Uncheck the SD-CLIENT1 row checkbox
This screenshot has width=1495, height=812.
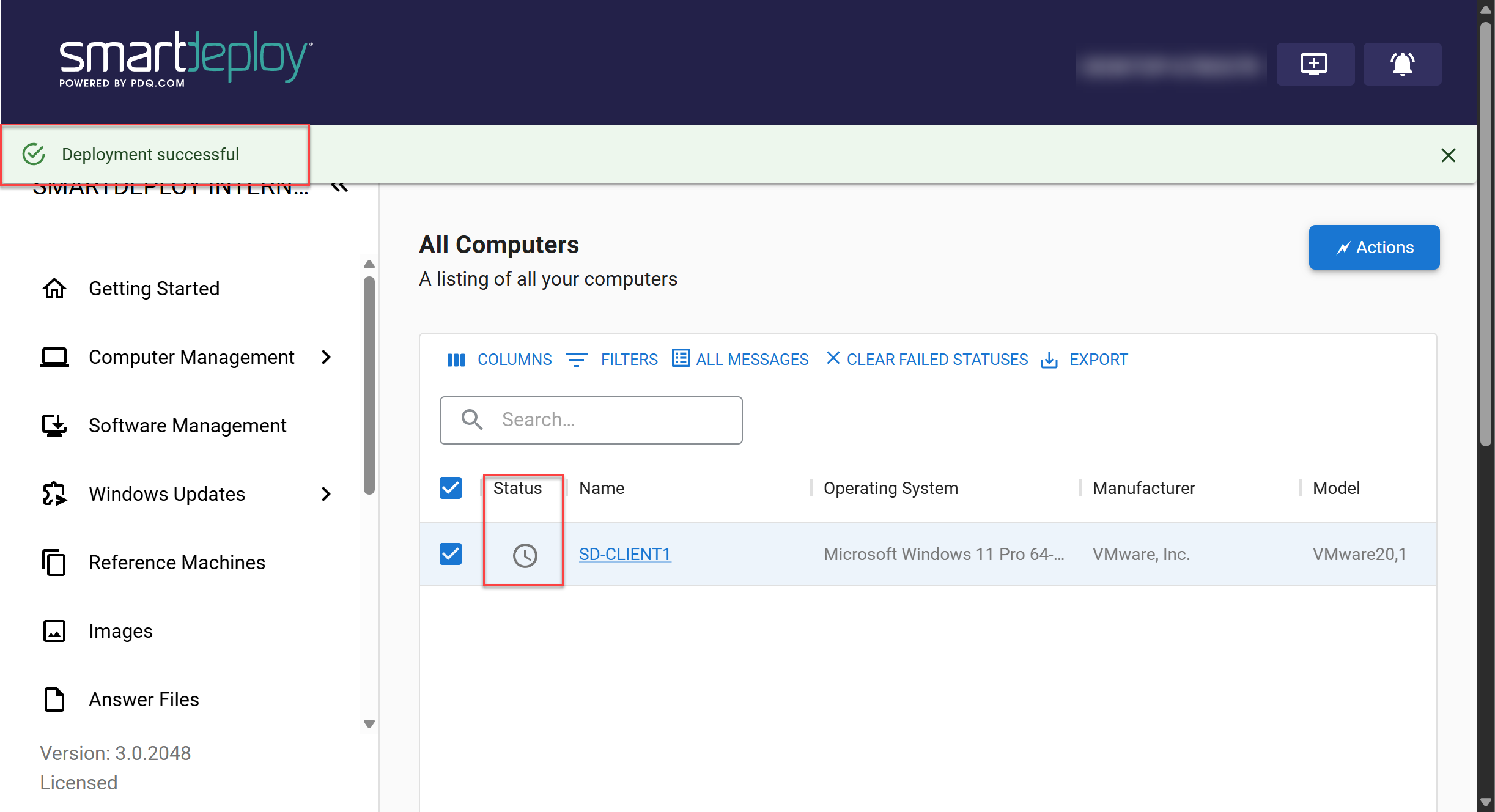click(x=451, y=554)
